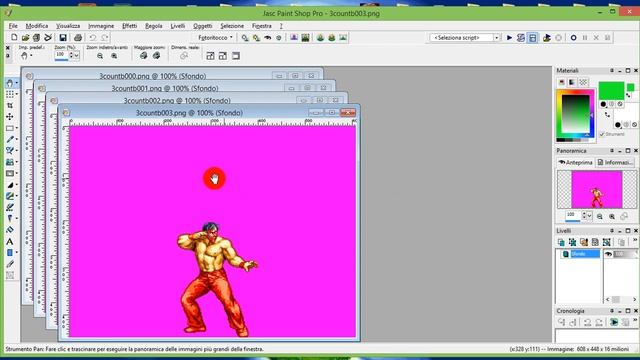Activate the 3countb000.png window title bar
Screen dimensions: 640x360
tap(153, 76)
